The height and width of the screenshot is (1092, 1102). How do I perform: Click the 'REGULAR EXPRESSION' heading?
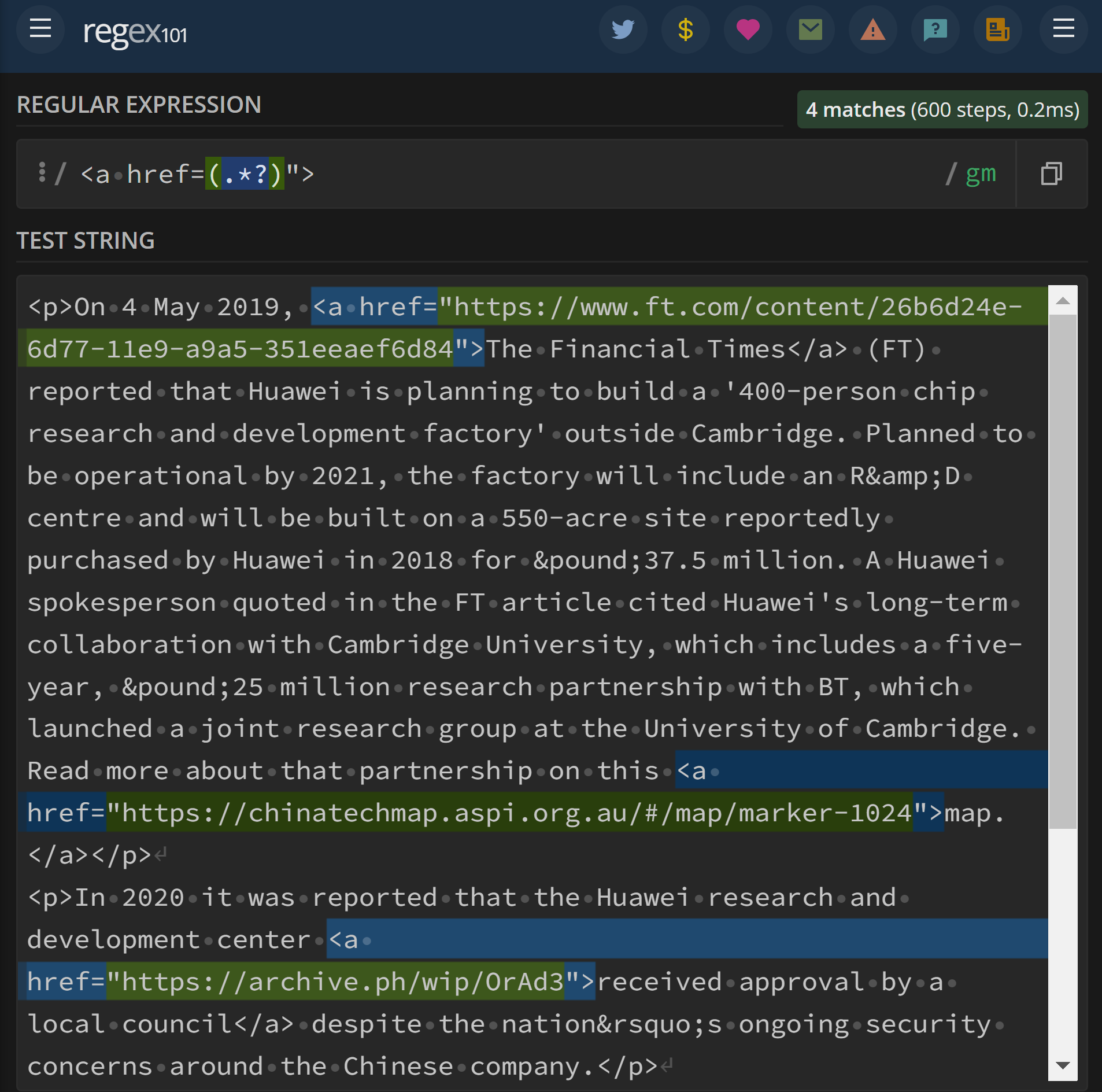pos(139,105)
